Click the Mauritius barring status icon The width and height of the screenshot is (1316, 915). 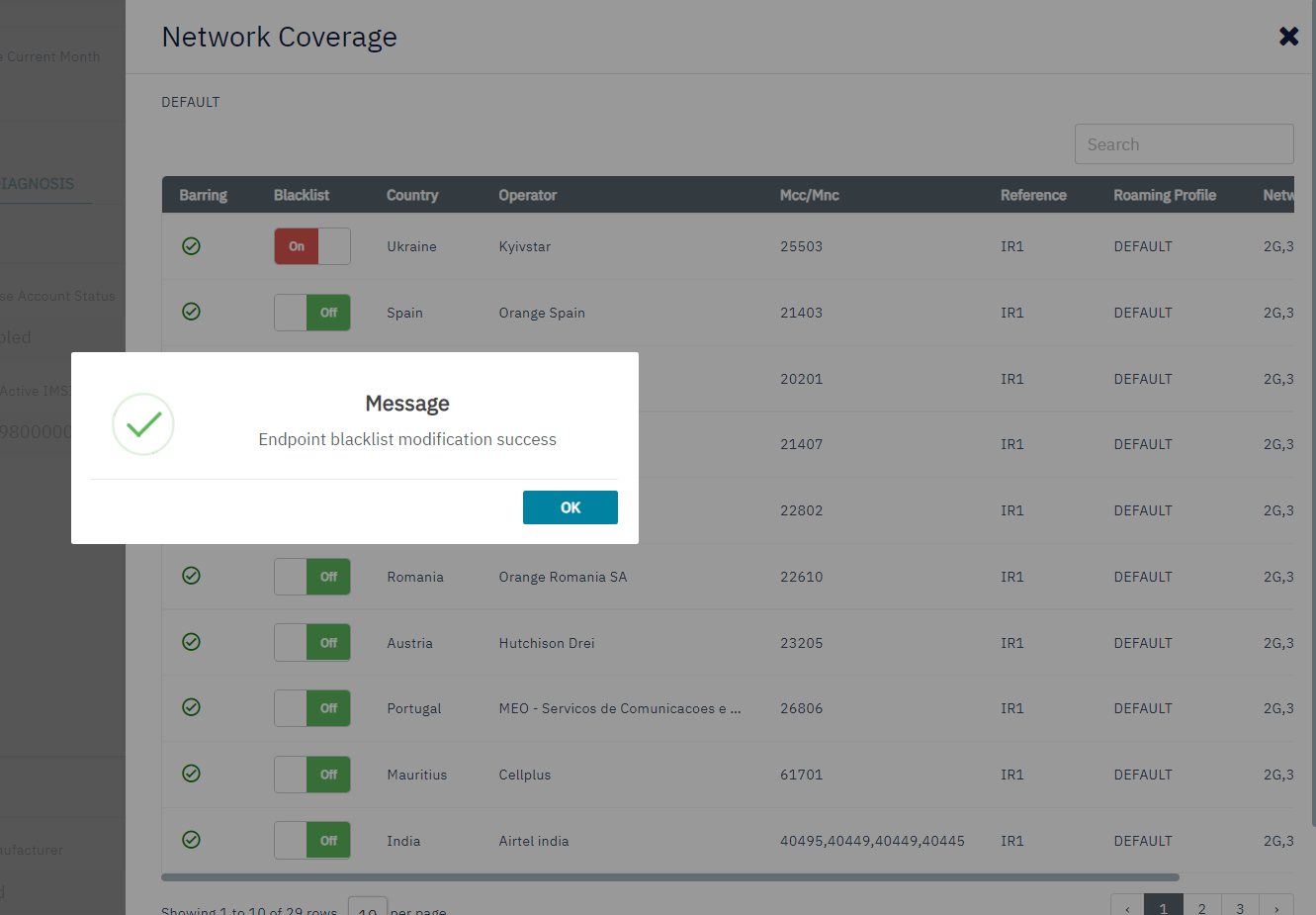[191, 774]
